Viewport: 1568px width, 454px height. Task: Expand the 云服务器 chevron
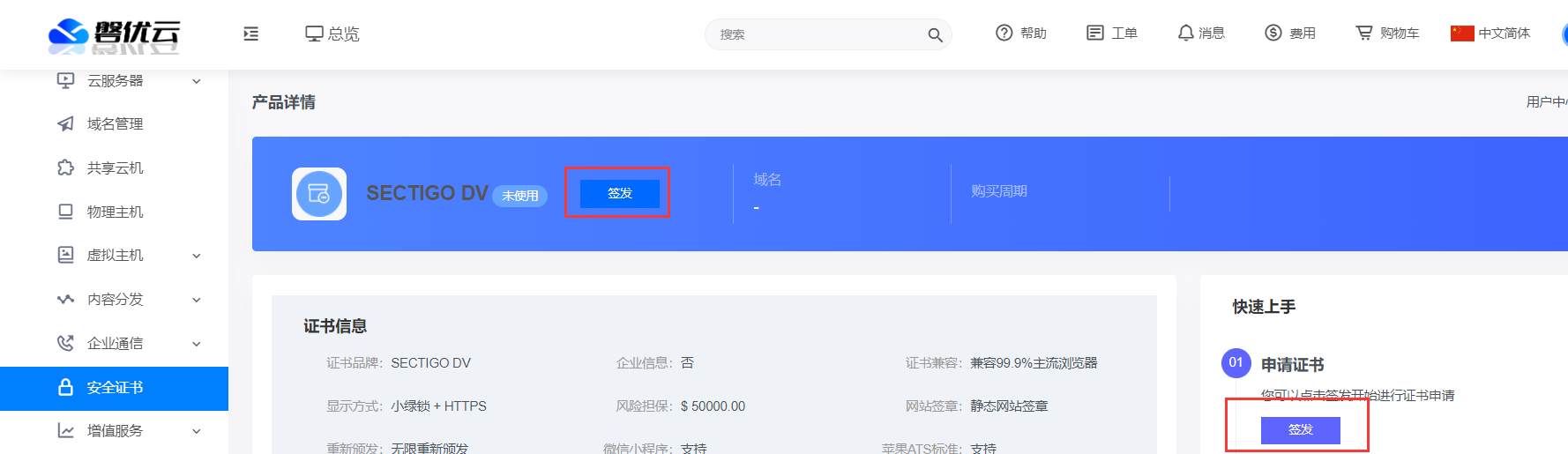[x=197, y=81]
